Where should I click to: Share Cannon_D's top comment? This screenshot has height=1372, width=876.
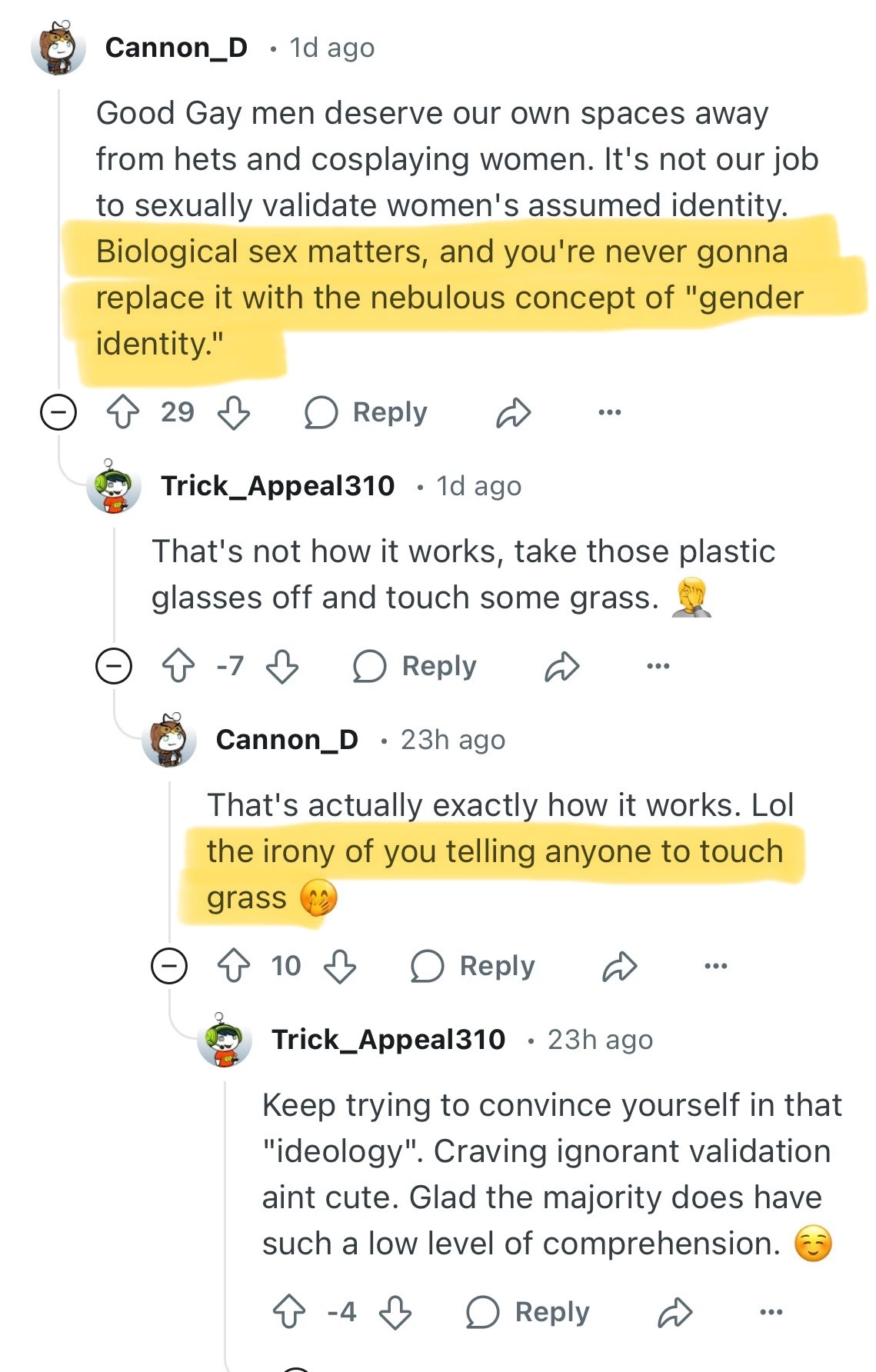coord(514,413)
